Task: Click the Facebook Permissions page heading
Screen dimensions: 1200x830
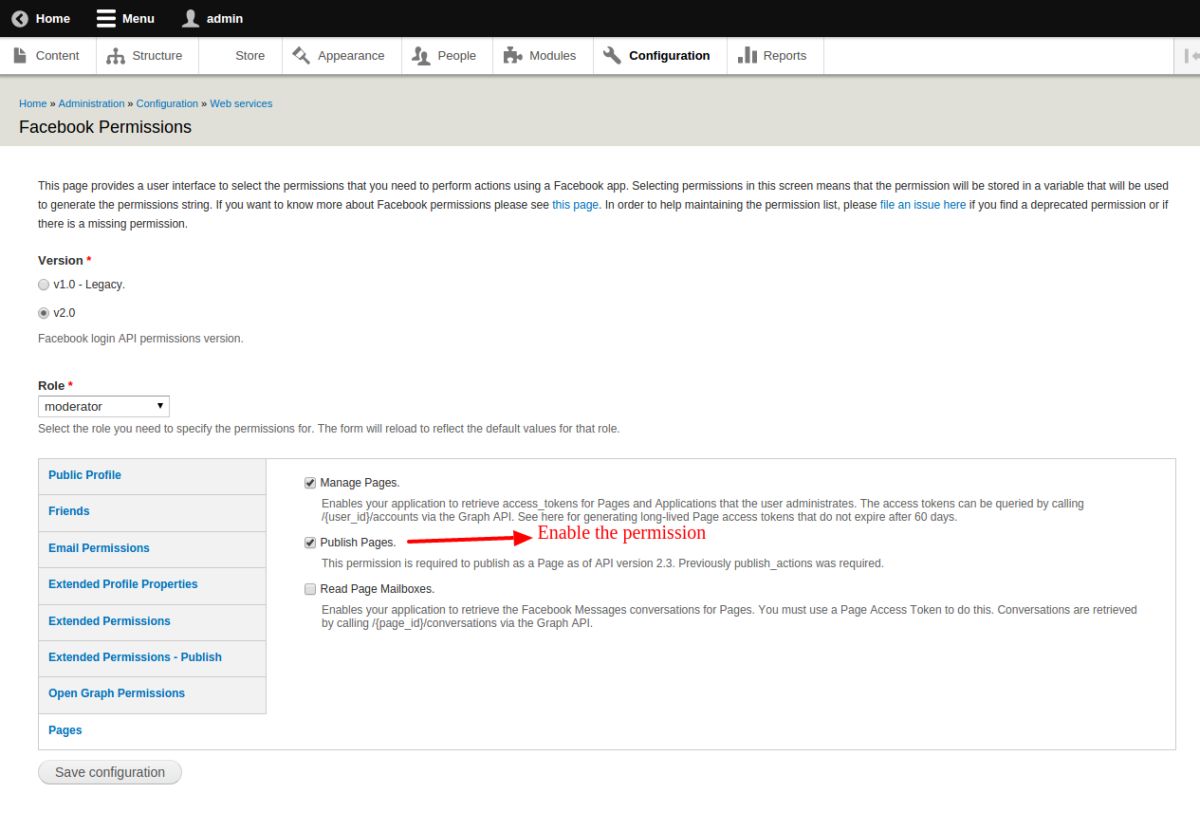Action: pyautogui.click(x=105, y=127)
